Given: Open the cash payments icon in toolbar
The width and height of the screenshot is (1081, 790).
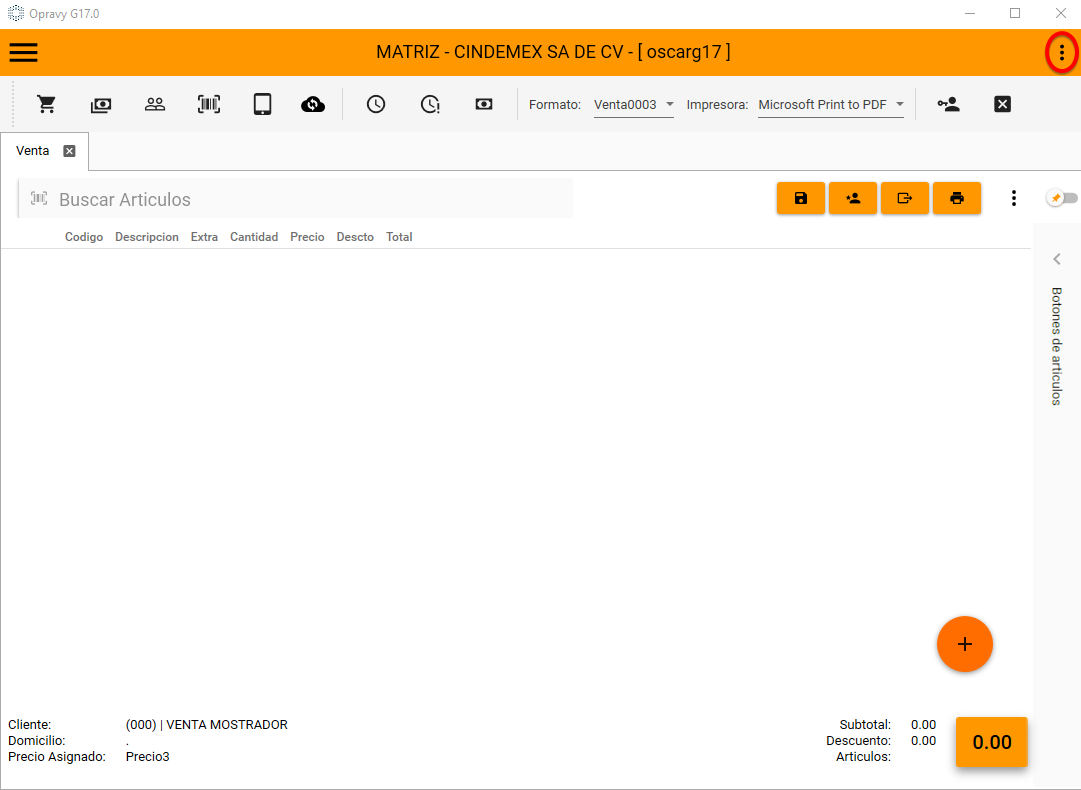Looking at the screenshot, I should click(x=101, y=105).
